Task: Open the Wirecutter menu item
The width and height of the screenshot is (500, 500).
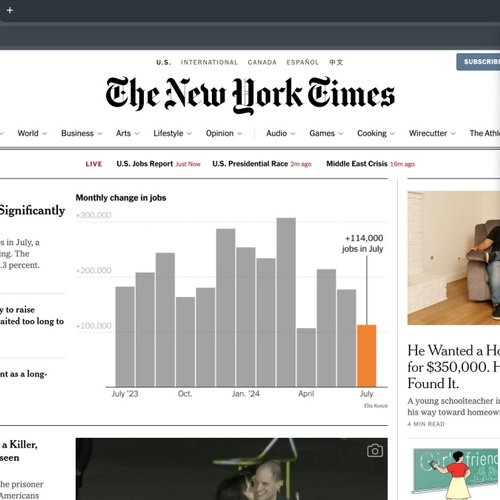Action: pos(428,133)
